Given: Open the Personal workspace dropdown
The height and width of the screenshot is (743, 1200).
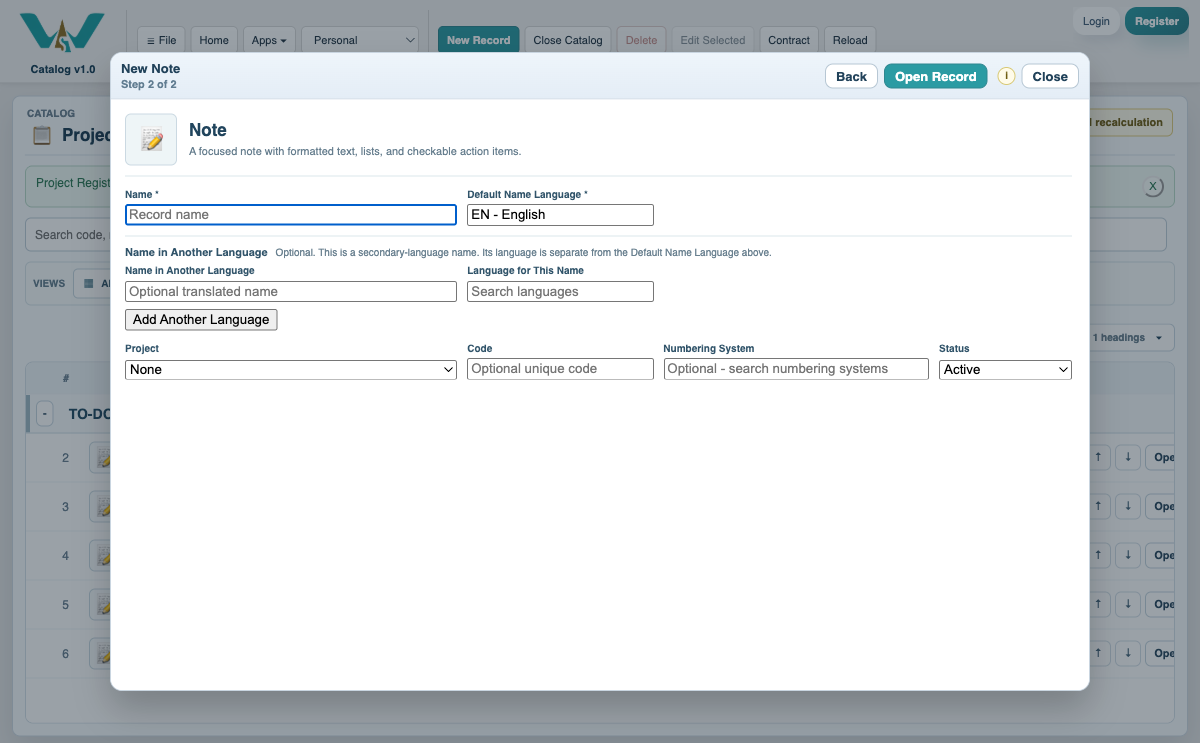Looking at the screenshot, I should point(360,40).
